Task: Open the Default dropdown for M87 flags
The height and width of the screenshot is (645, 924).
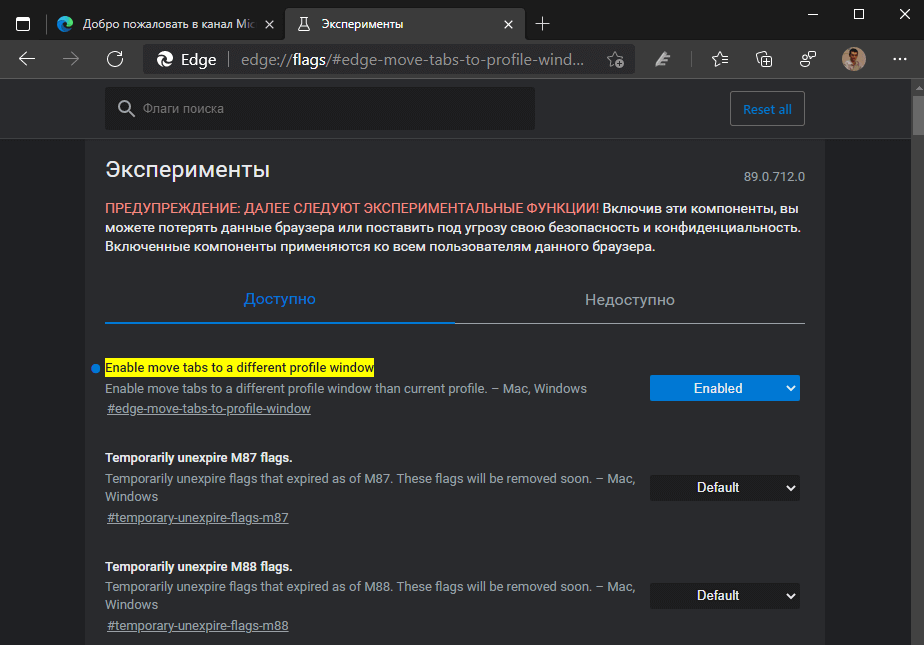Action: [724, 487]
